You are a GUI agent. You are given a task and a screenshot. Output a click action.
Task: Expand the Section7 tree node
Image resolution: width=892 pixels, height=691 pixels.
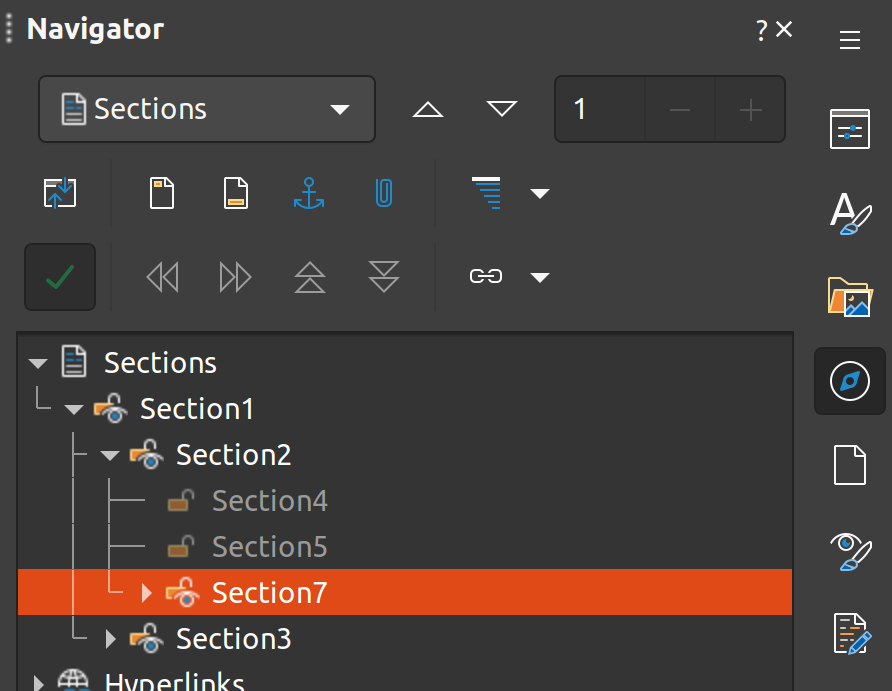tap(147, 593)
